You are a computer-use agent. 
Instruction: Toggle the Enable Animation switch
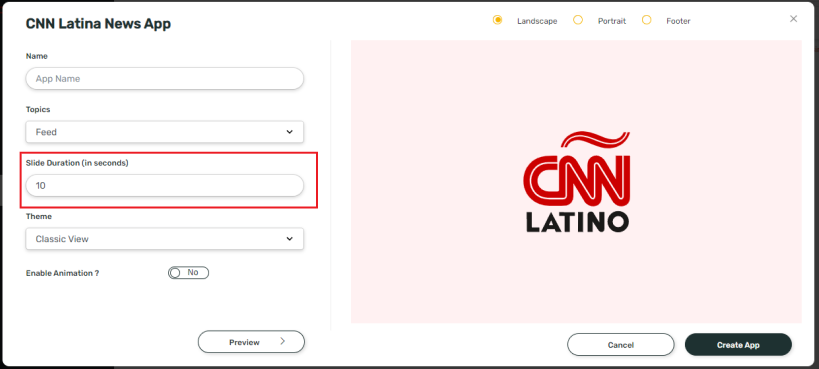[189, 273]
